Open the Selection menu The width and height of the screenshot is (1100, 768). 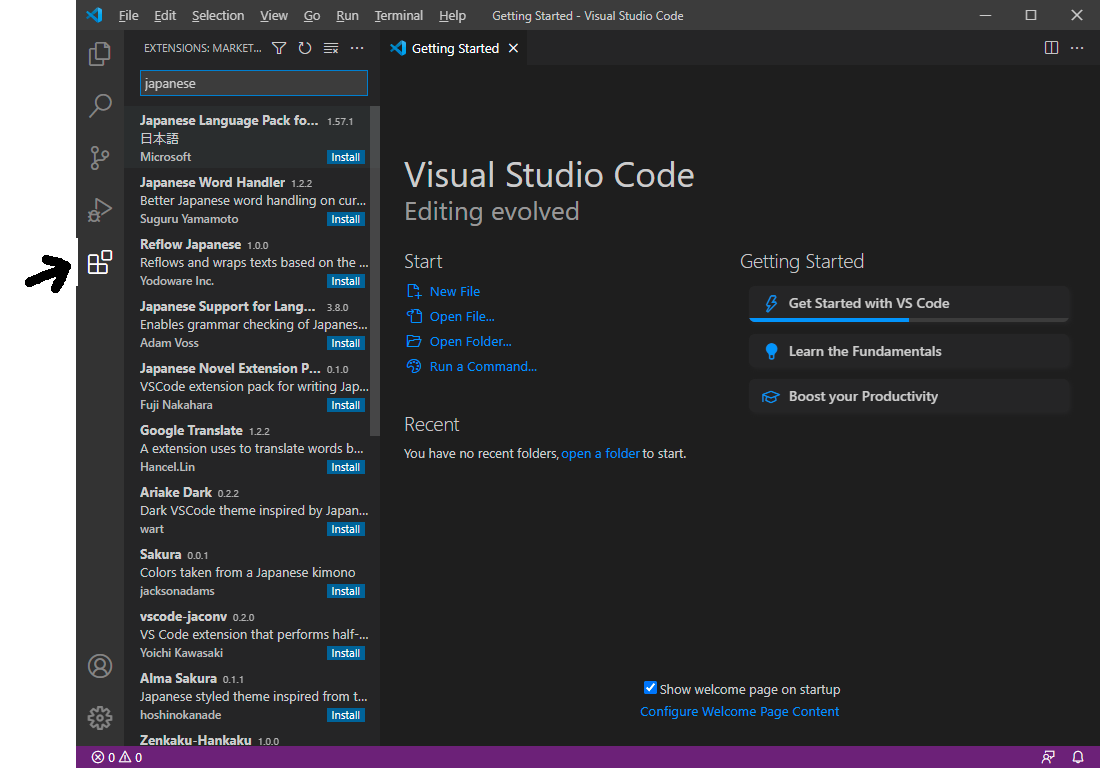click(x=217, y=15)
